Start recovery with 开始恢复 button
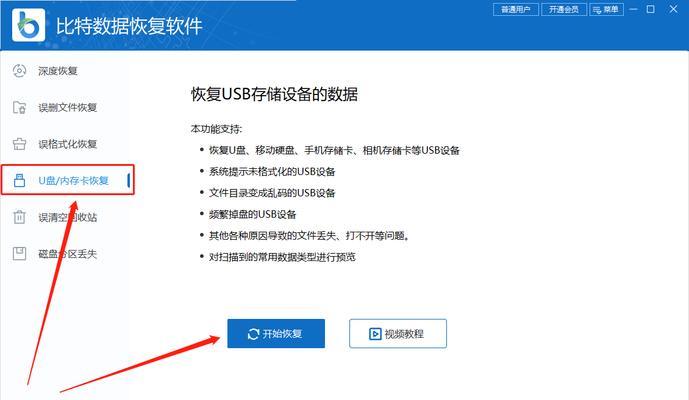Viewport: 689px width, 400px height. [276, 334]
